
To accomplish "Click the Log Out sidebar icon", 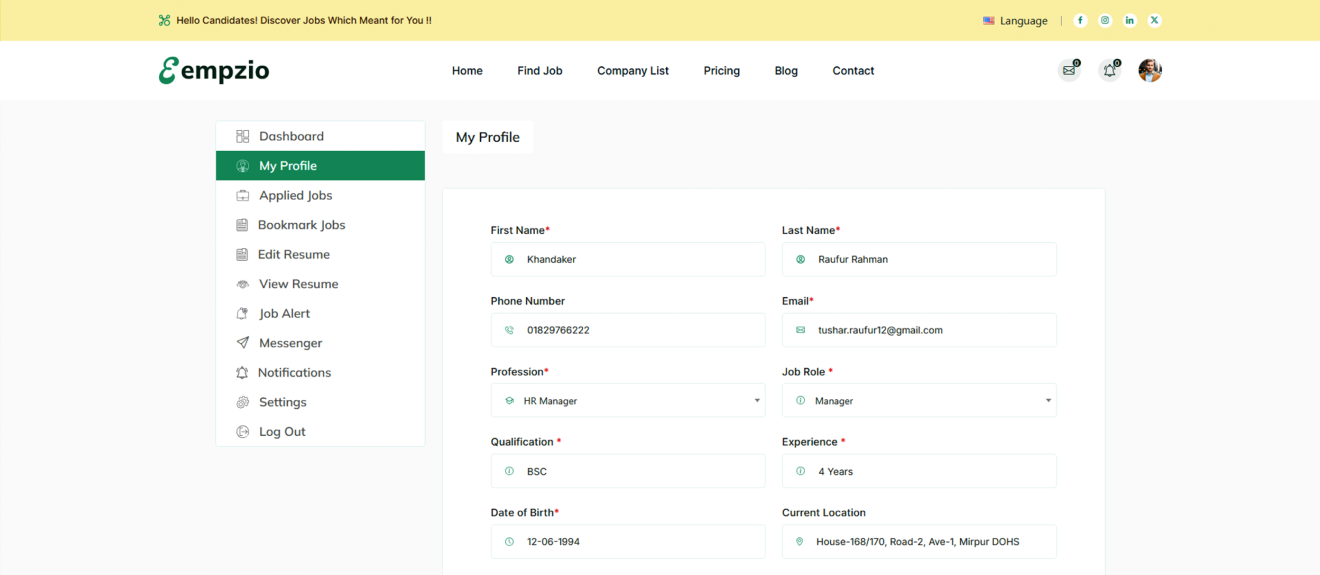I will (242, 432).
